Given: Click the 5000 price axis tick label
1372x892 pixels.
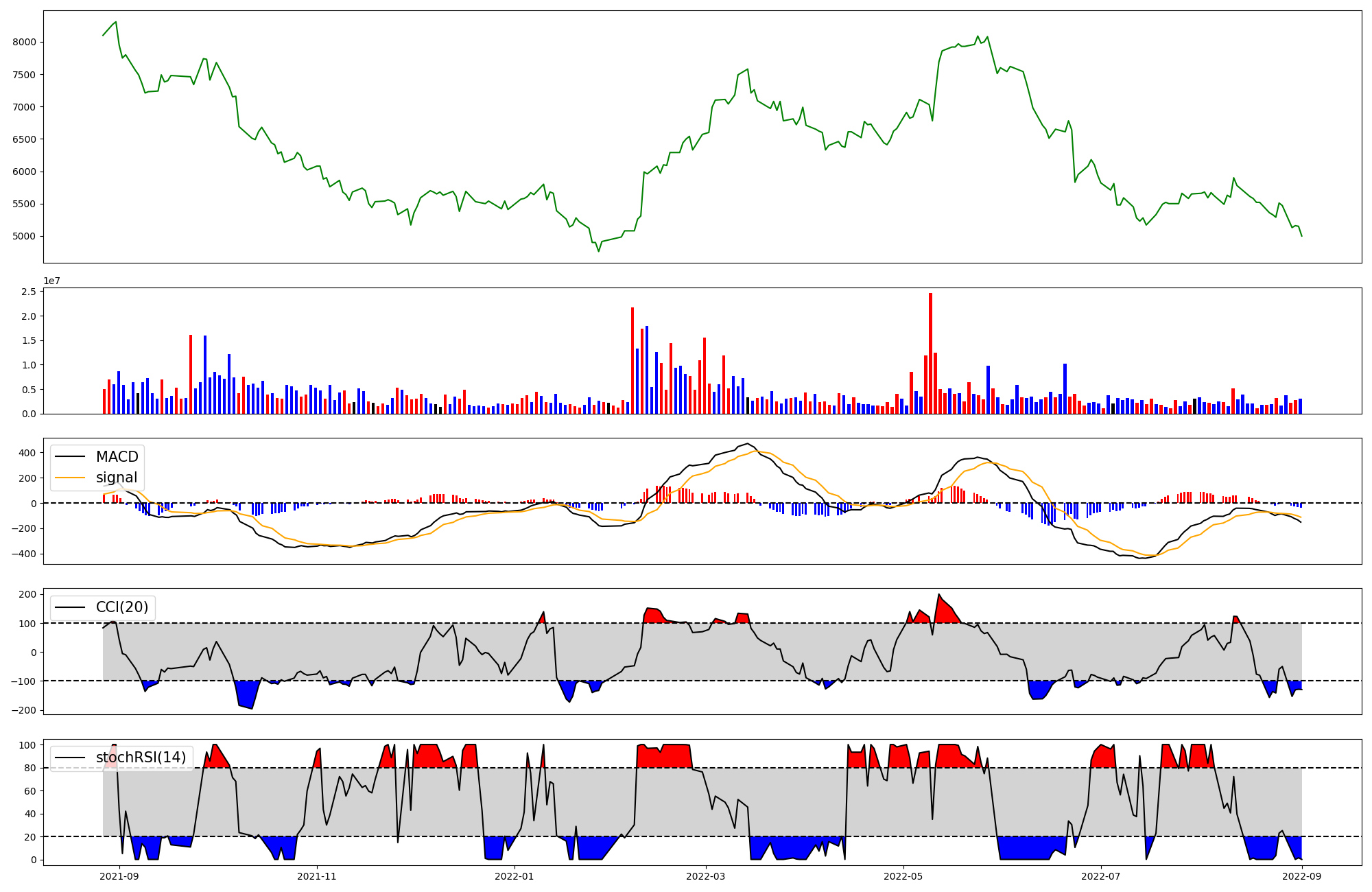Looking at the screenshot, I should pyautogui.click(x=24, y=237).
